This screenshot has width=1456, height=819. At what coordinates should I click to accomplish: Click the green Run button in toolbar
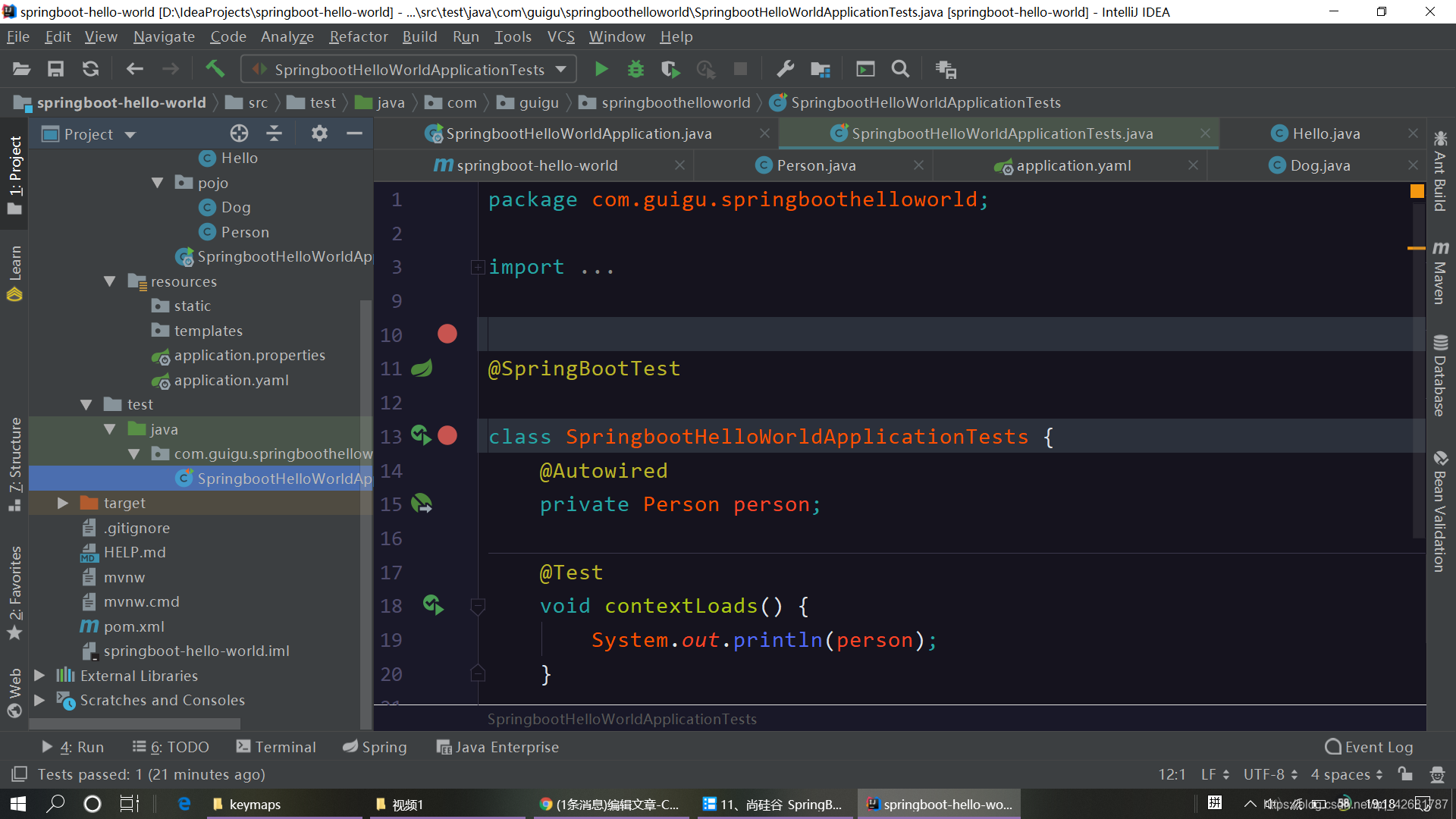click(x=601, y=70)
